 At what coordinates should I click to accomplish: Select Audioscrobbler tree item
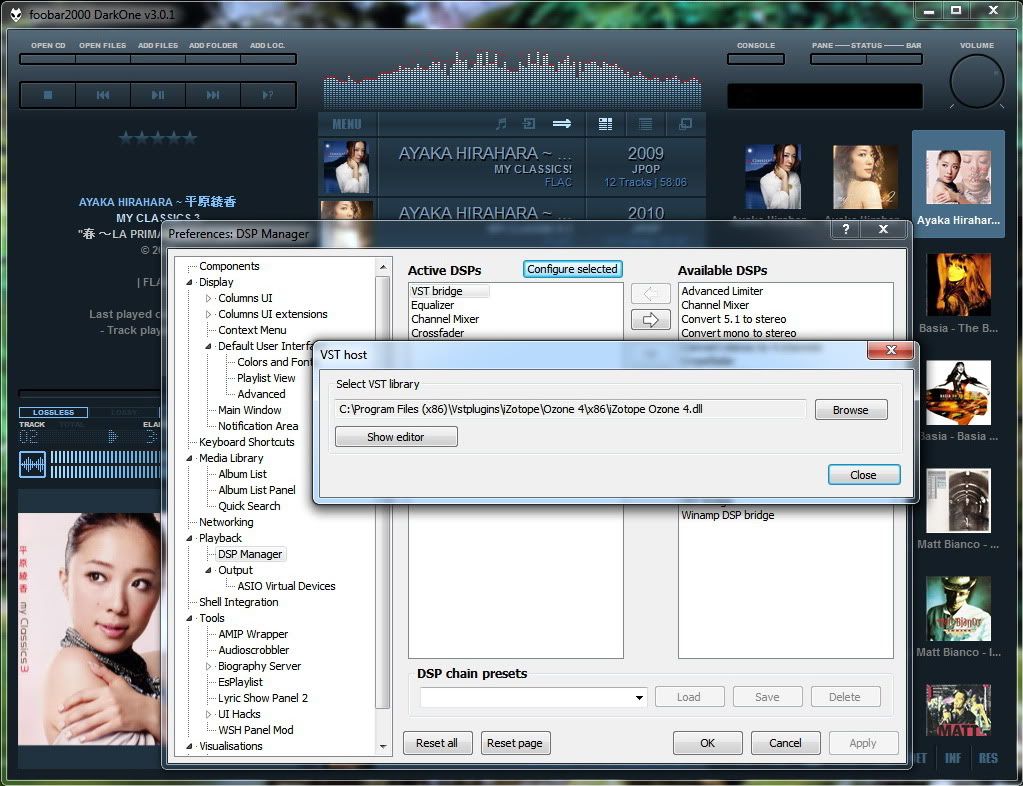[x=253, y=650]
